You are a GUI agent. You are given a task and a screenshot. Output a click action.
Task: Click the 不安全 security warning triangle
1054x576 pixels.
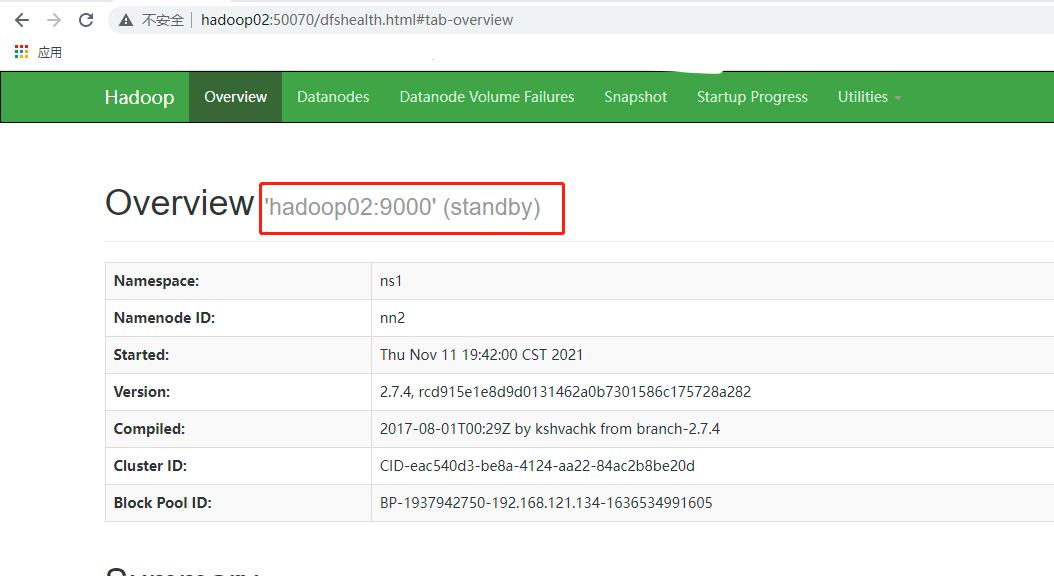pyautogui.click(x=125, y=19)
